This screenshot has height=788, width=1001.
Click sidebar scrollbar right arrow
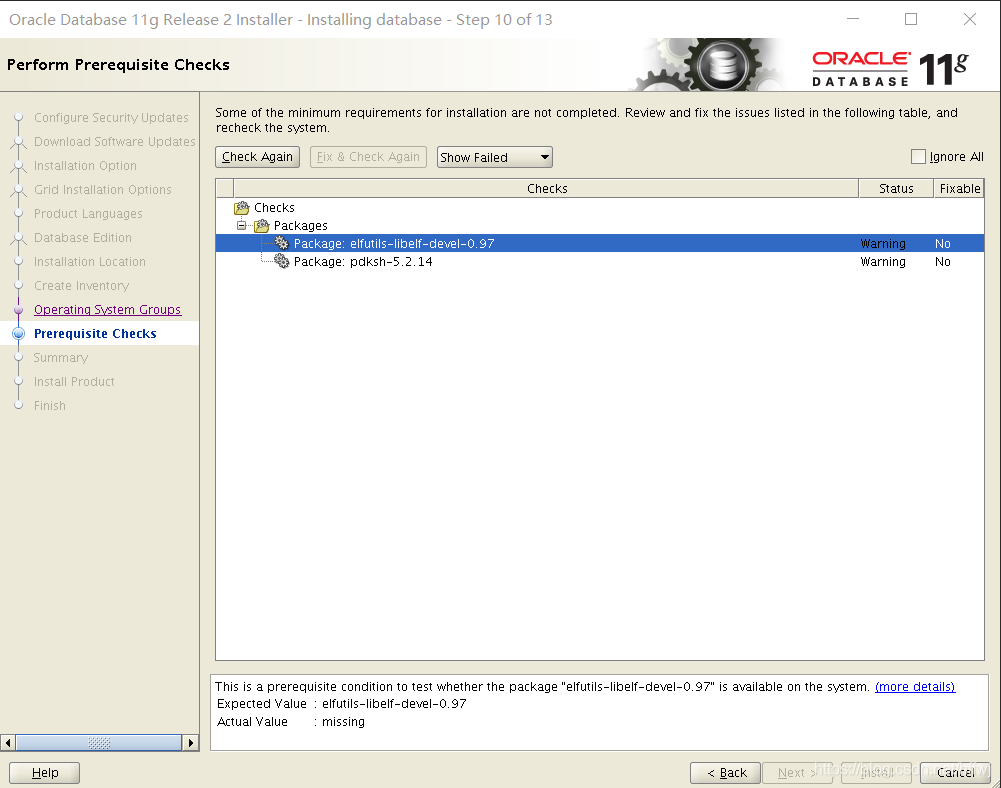click(190, 743)
